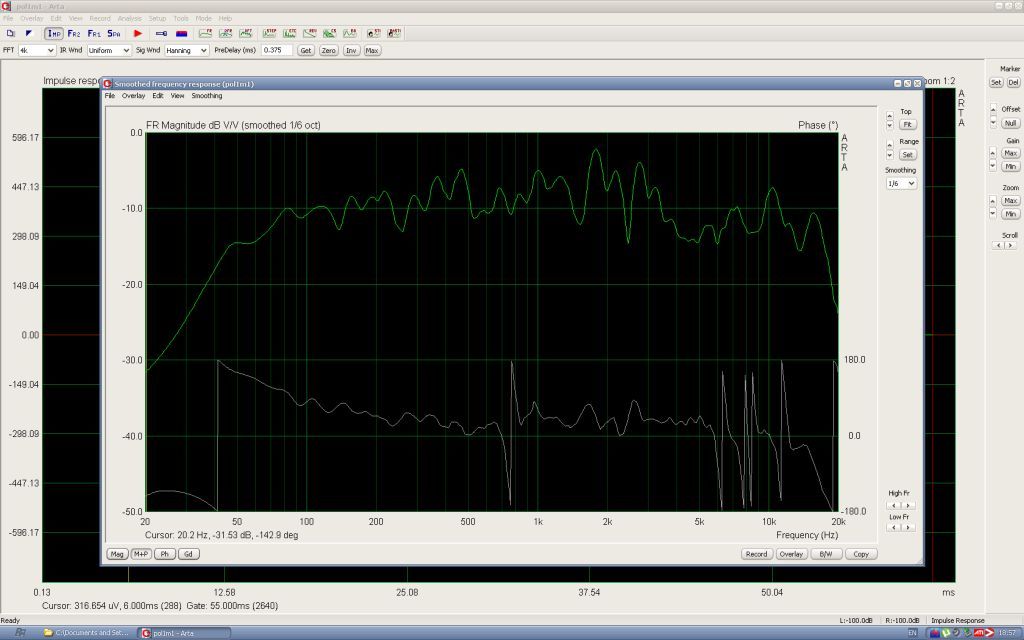Click the Record button in response window

756,554
